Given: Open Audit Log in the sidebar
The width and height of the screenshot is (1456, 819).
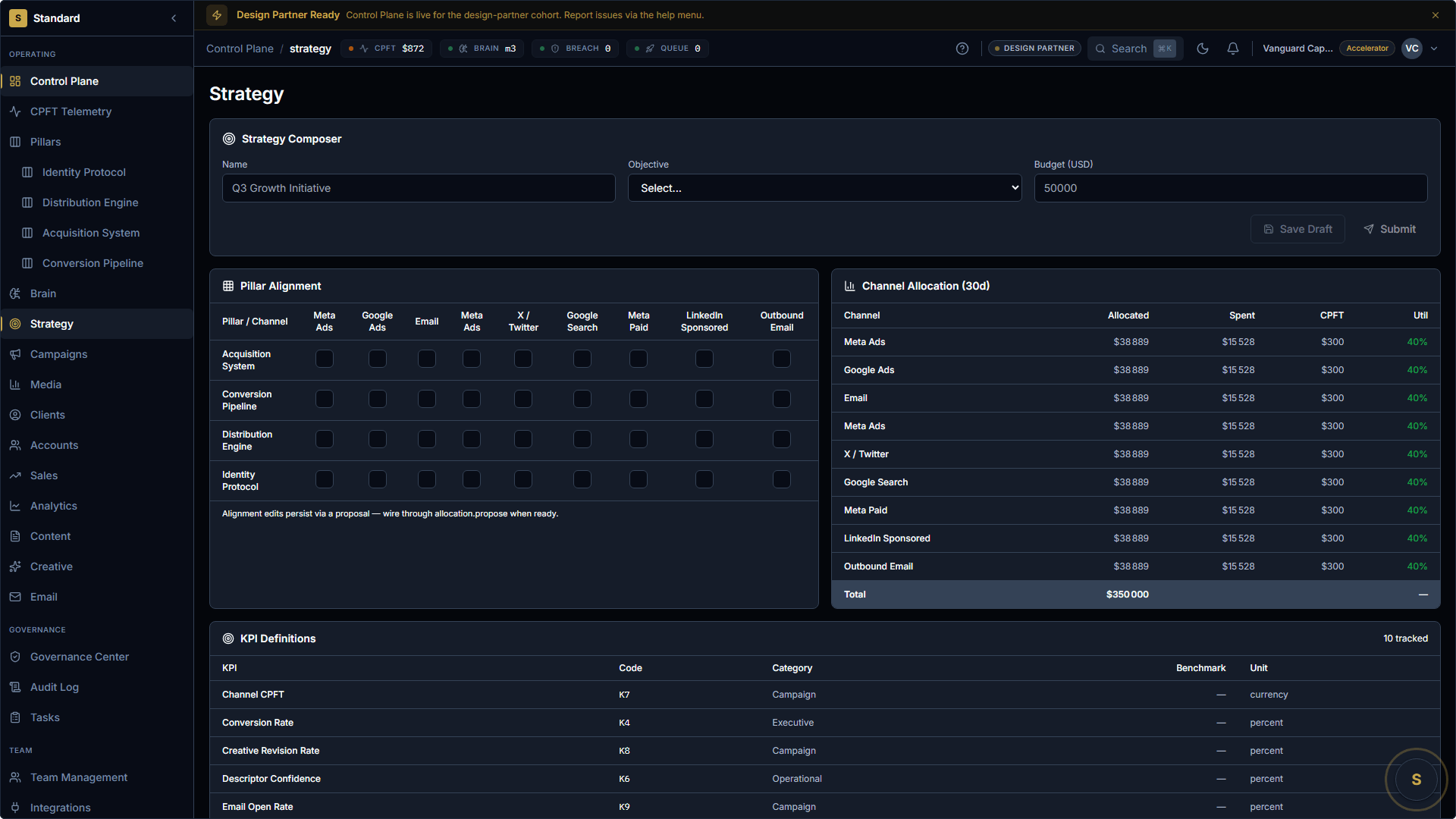Looking at the screenshot, I should tap(96, 687).
